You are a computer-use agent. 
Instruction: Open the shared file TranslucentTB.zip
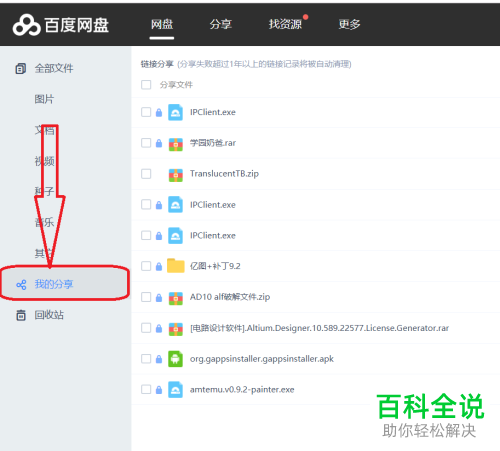224,174
